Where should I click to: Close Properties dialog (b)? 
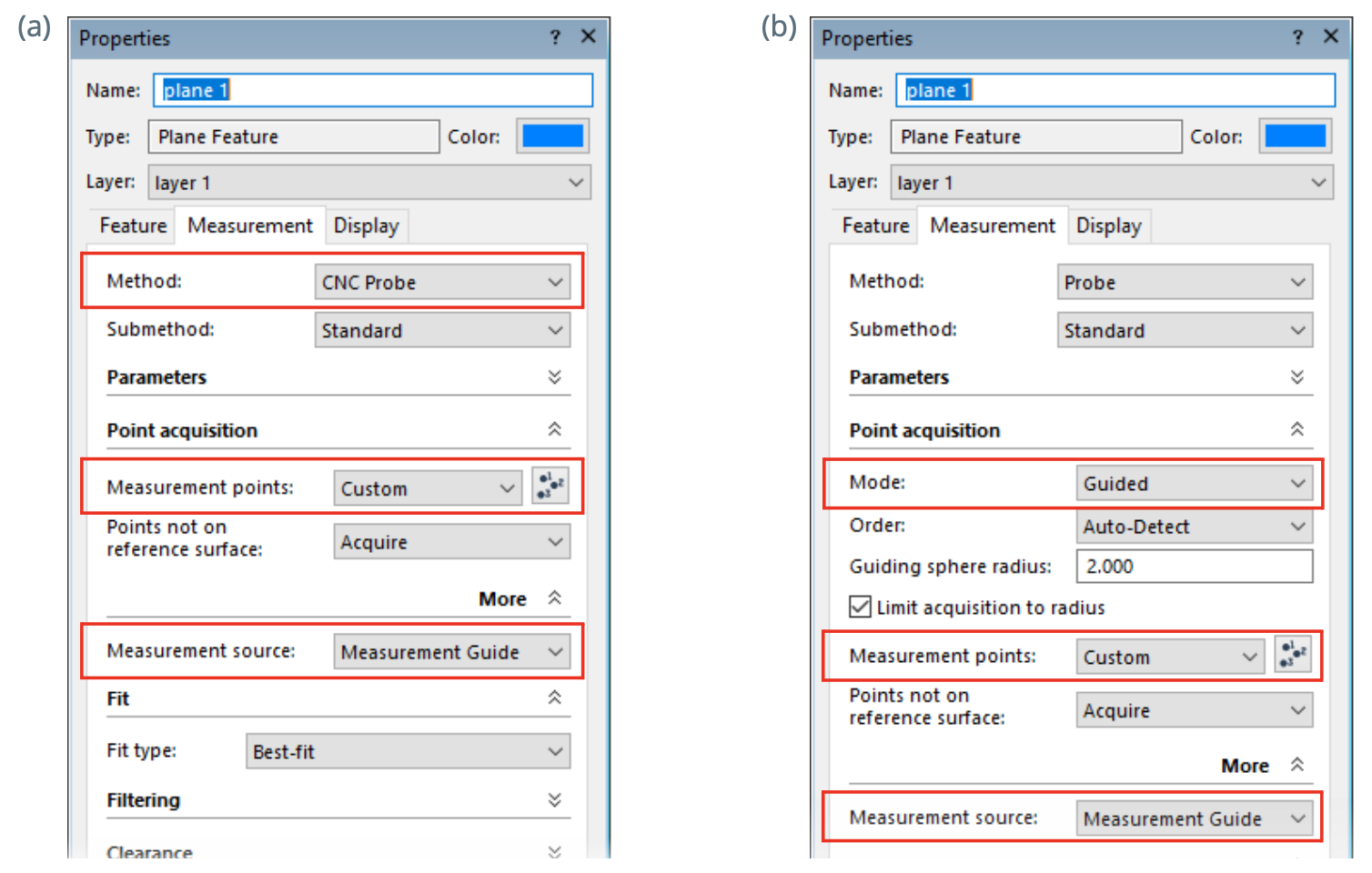click(1331, 36)
